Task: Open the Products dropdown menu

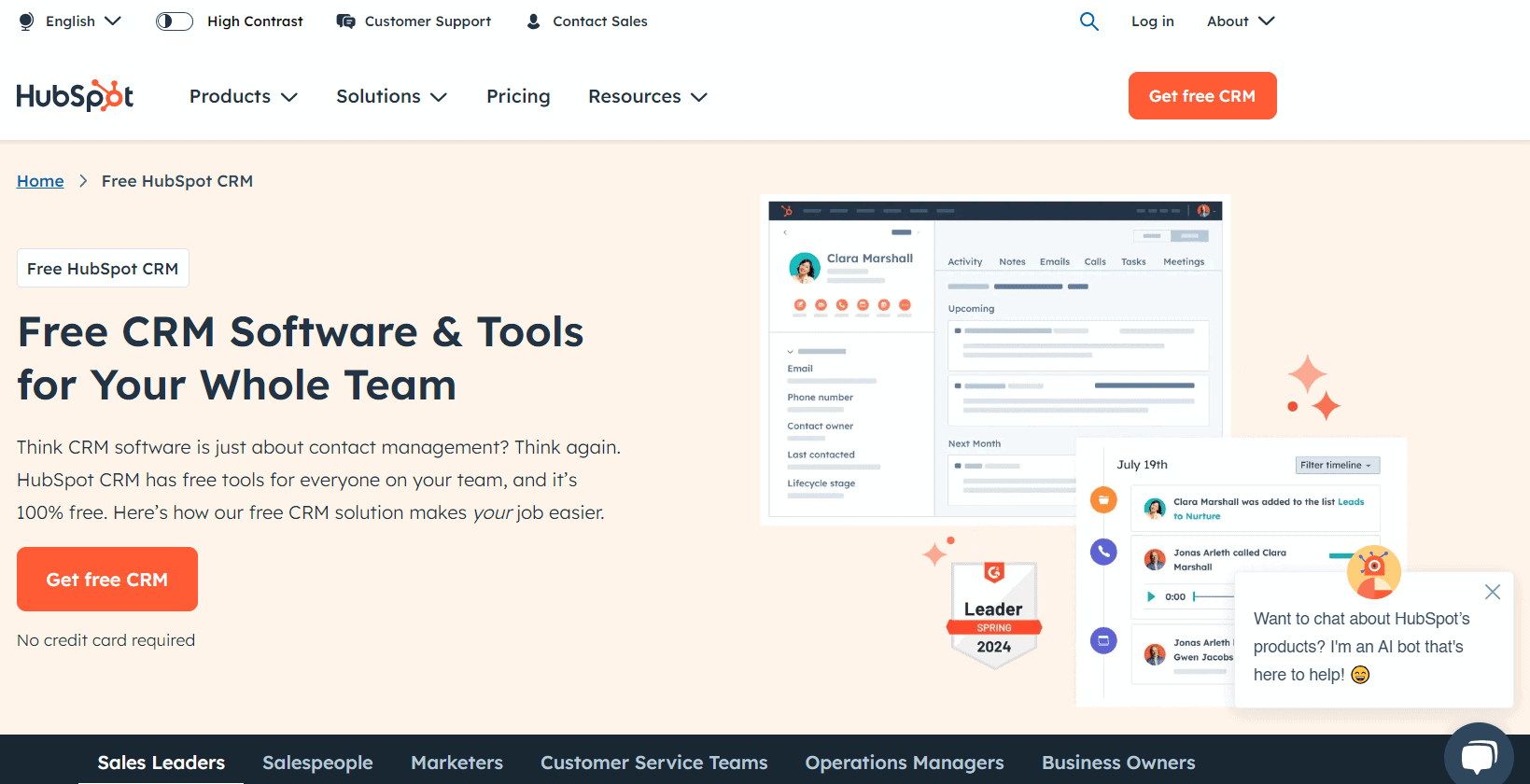Action: [x=244, y=96]
